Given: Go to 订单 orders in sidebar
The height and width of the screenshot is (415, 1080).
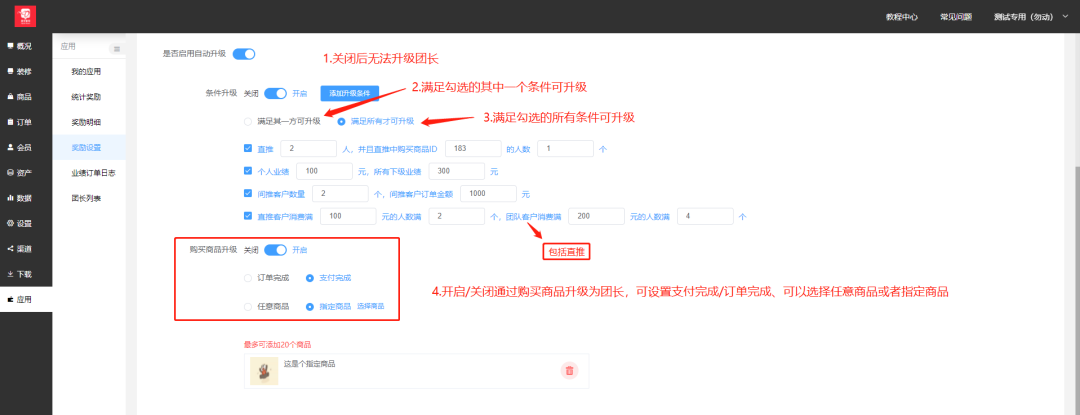Looking at the screenshot, I should [x=20, y=122].
